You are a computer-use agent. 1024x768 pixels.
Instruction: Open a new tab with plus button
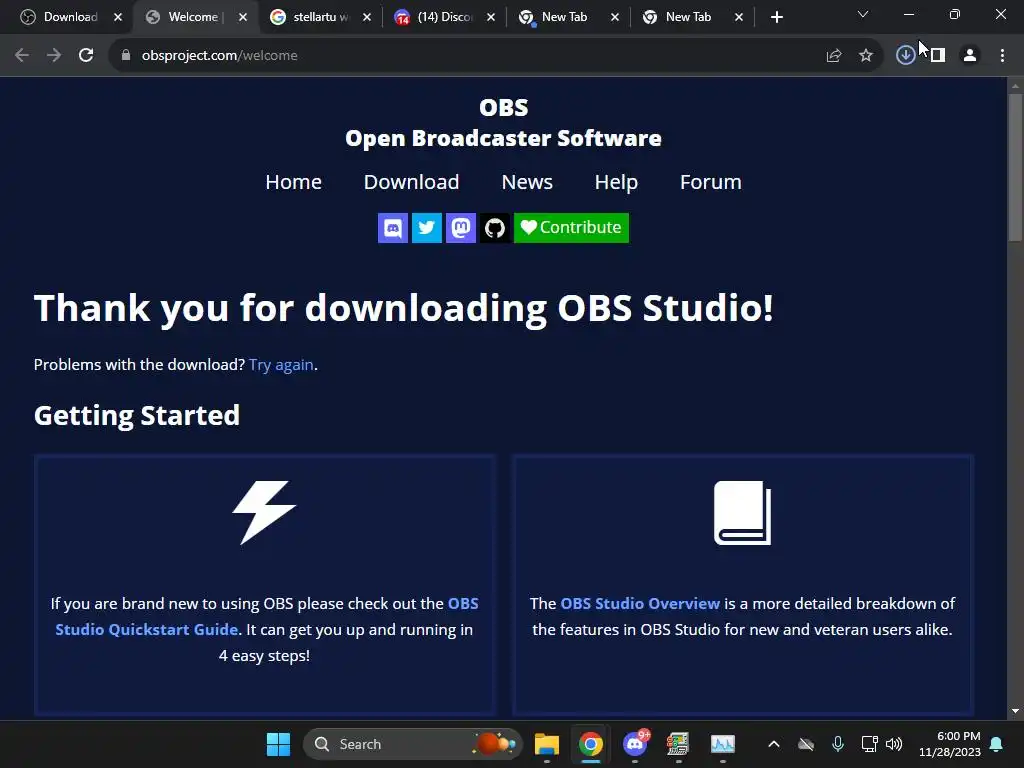click(x=776, y=17)
